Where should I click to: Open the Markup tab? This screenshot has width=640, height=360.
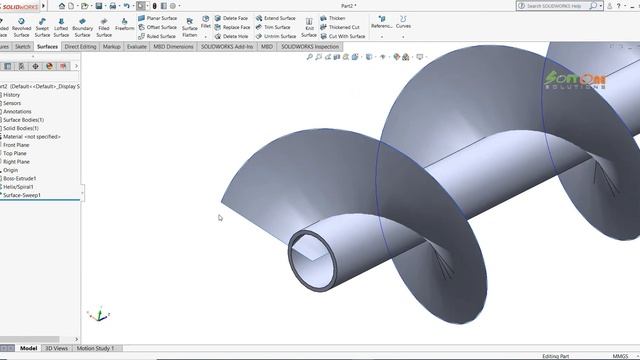111,47
